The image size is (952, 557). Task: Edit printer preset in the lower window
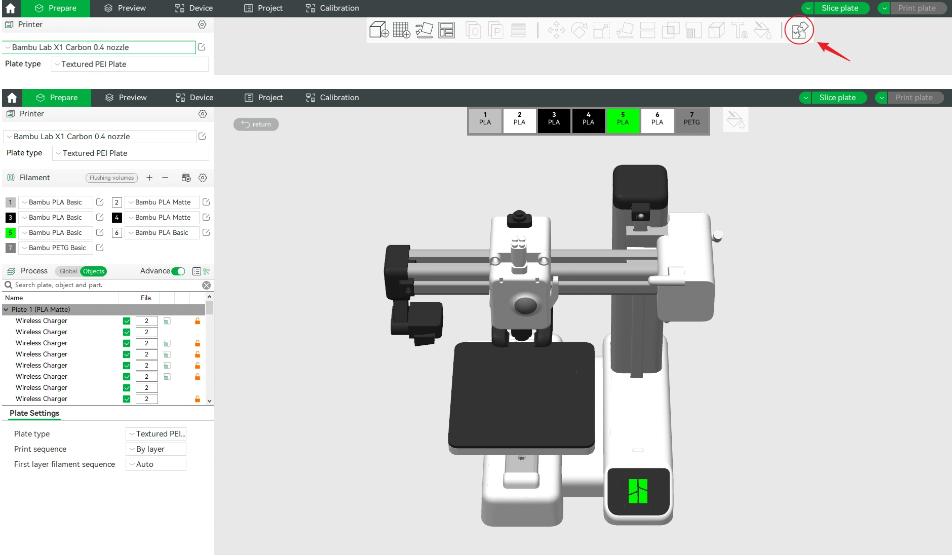pos(202,136)
